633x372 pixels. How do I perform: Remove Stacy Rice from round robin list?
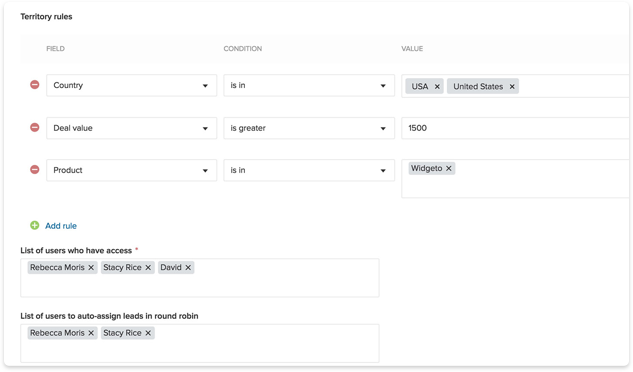pos(148,333)
